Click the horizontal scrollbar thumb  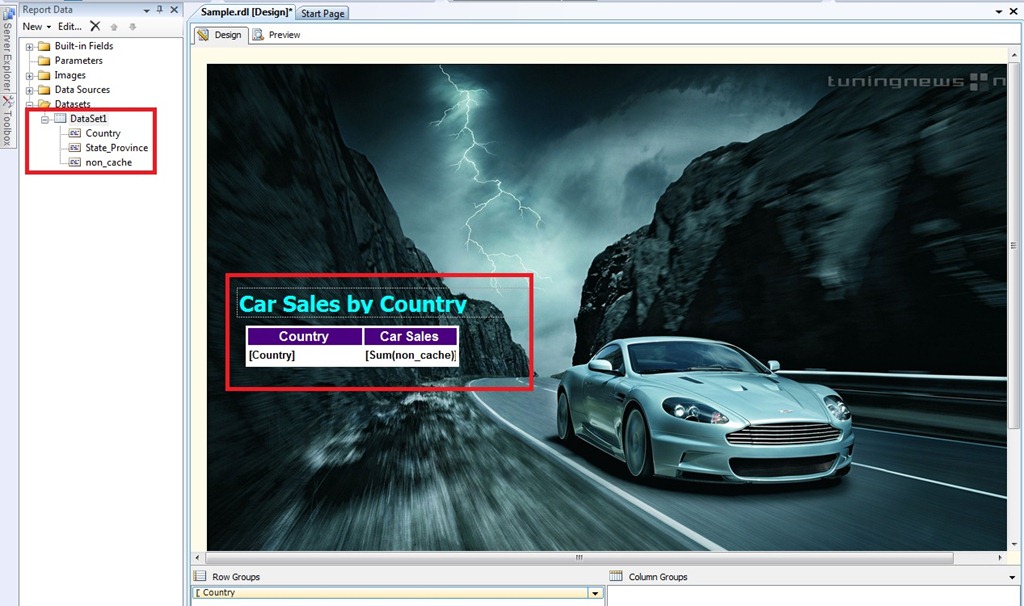579,558
